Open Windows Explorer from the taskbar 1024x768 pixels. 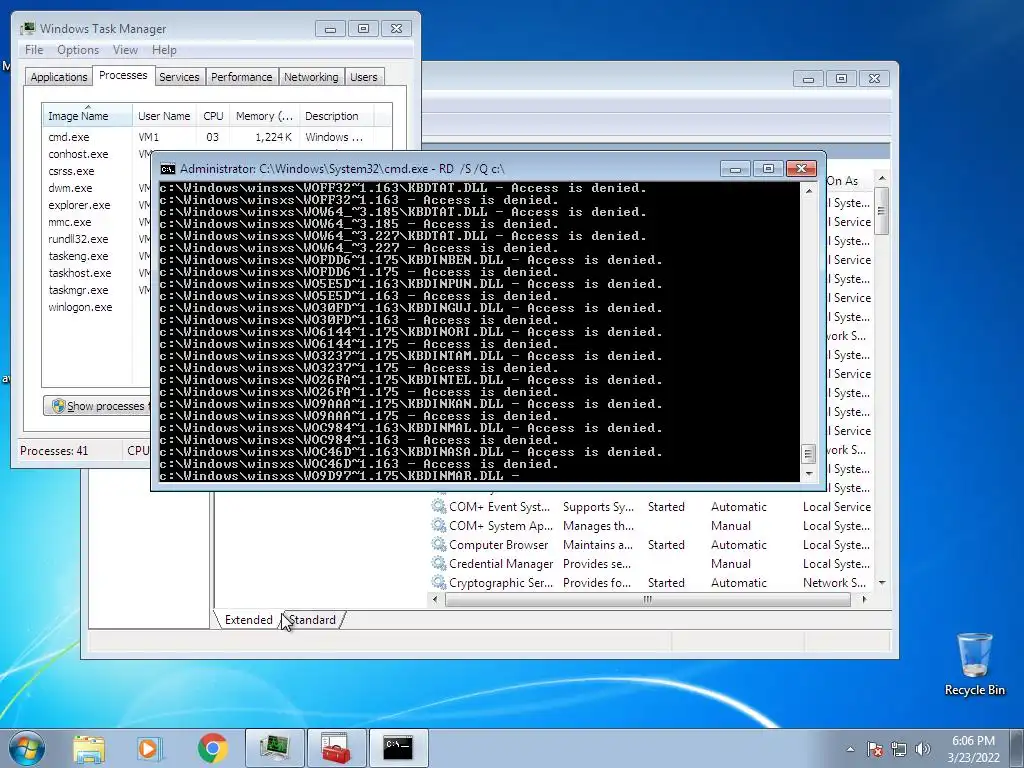pos(89,748)
